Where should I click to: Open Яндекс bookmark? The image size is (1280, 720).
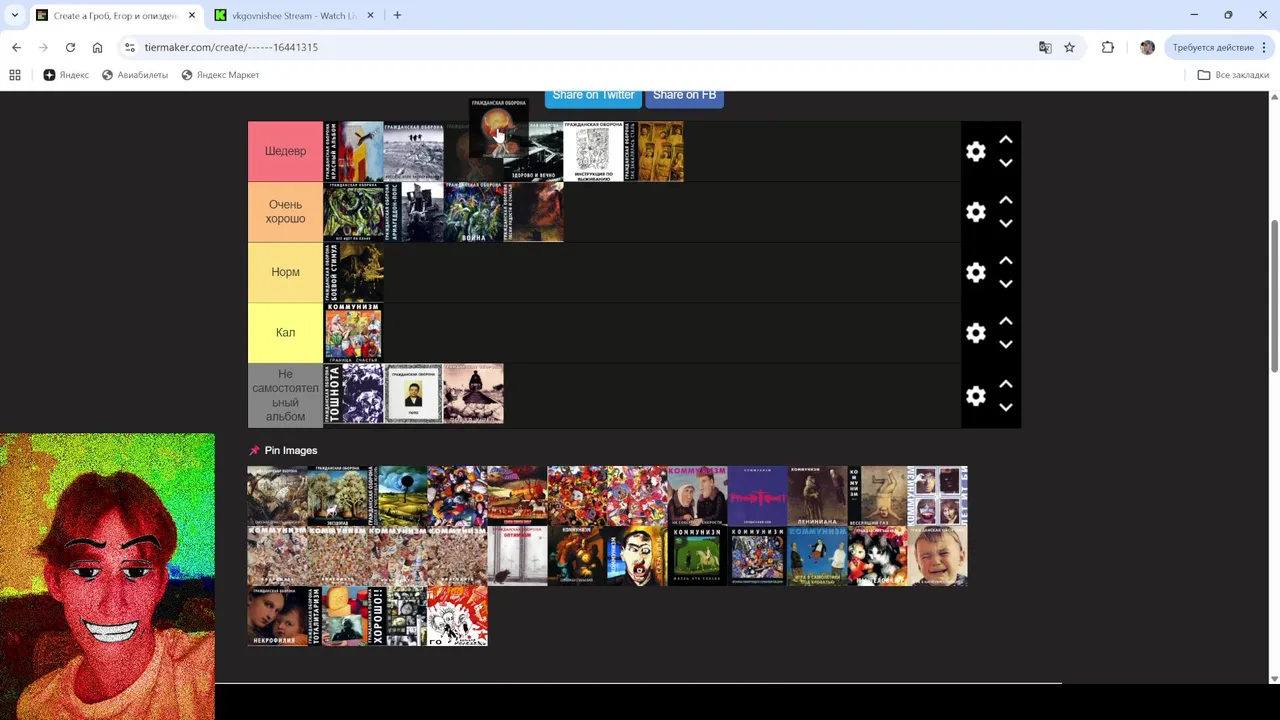[x=66, y=75]
